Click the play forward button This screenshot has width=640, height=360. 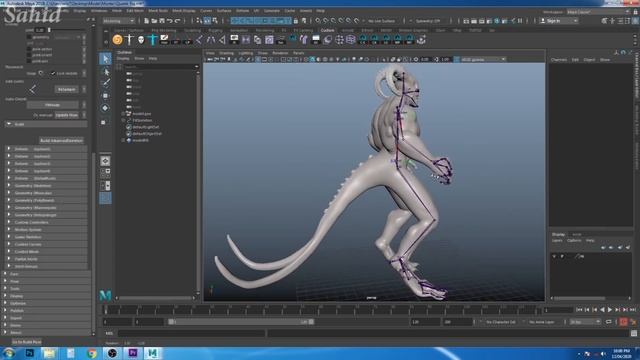tap(610, 310)
